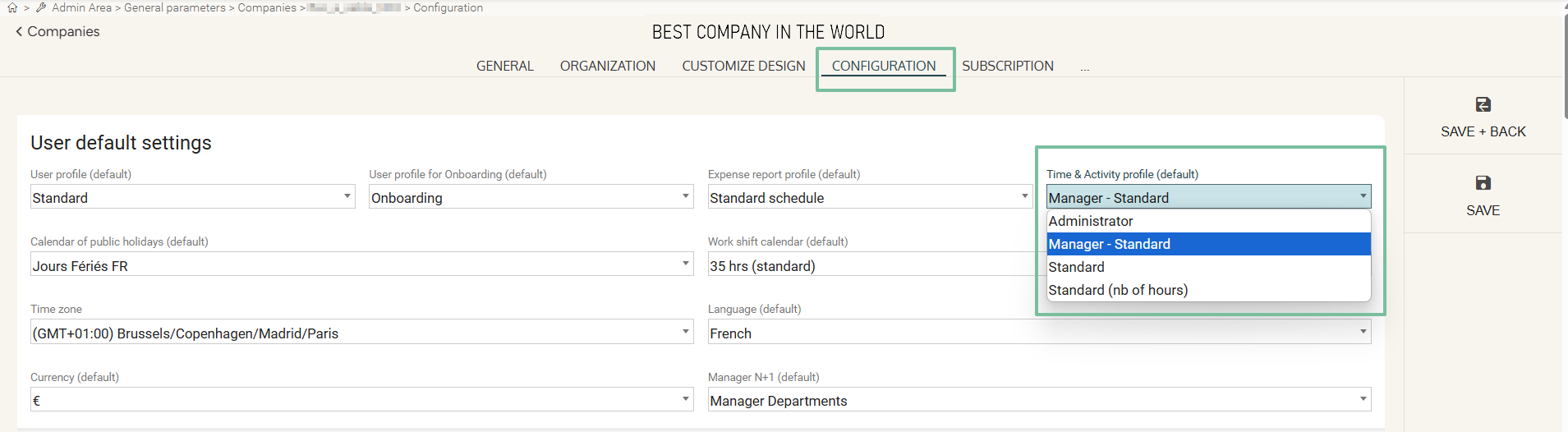
Task: Open the Language (default) dropdown
Action: (1040, 333)
